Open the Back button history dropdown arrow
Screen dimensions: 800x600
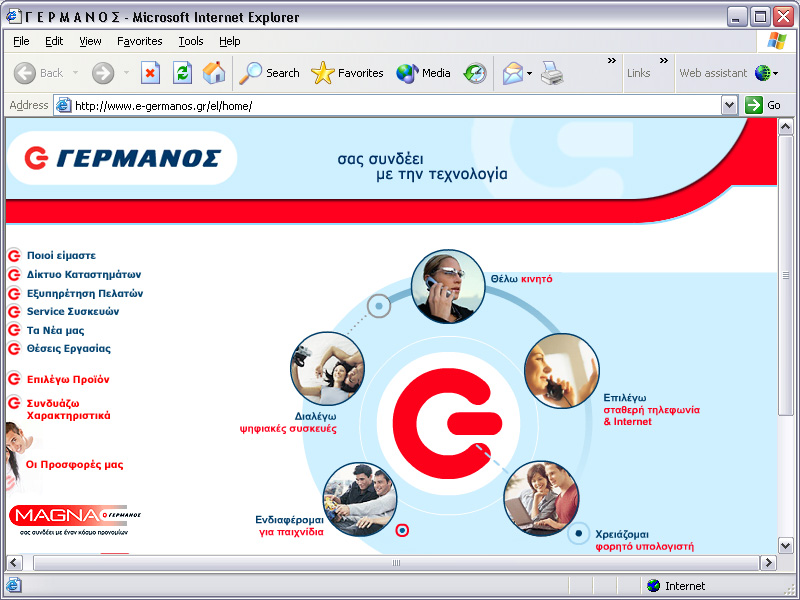coord(76,73)
